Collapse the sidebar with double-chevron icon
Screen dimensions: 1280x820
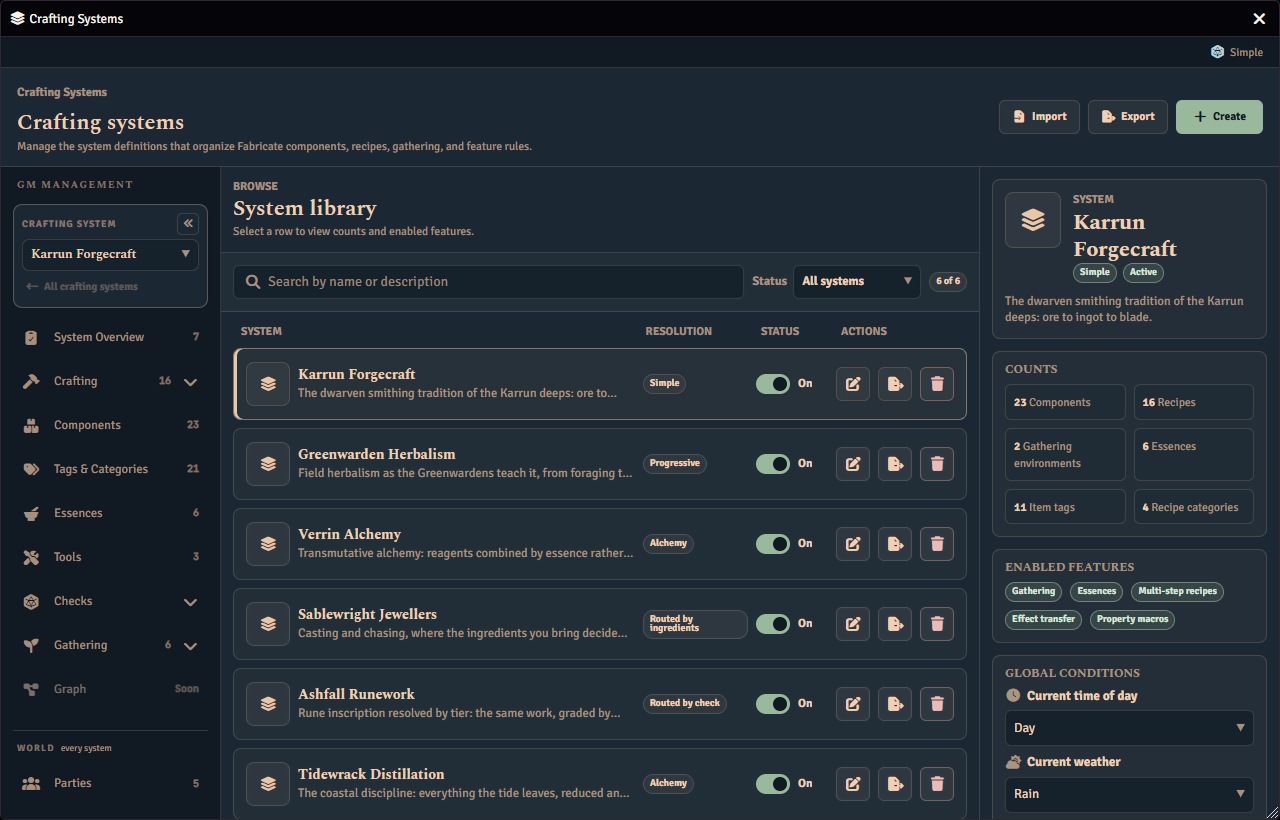tap(188, 224)
